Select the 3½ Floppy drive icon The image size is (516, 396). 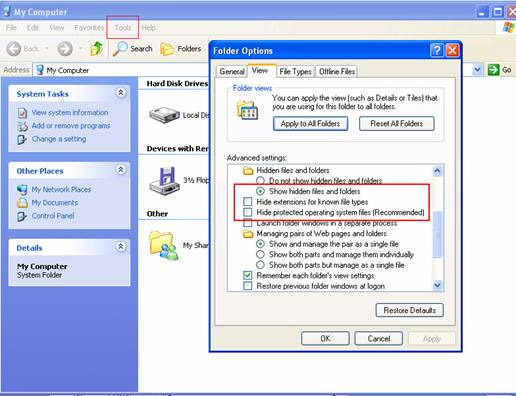click(165, 180)
